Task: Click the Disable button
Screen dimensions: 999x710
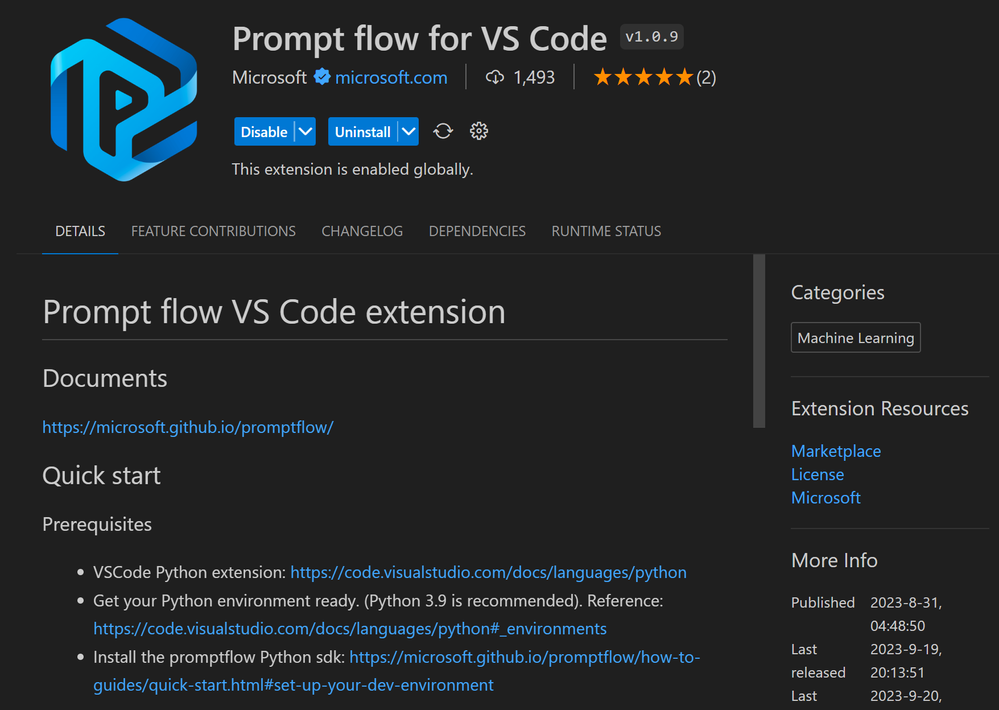Action: coord(264,131)
